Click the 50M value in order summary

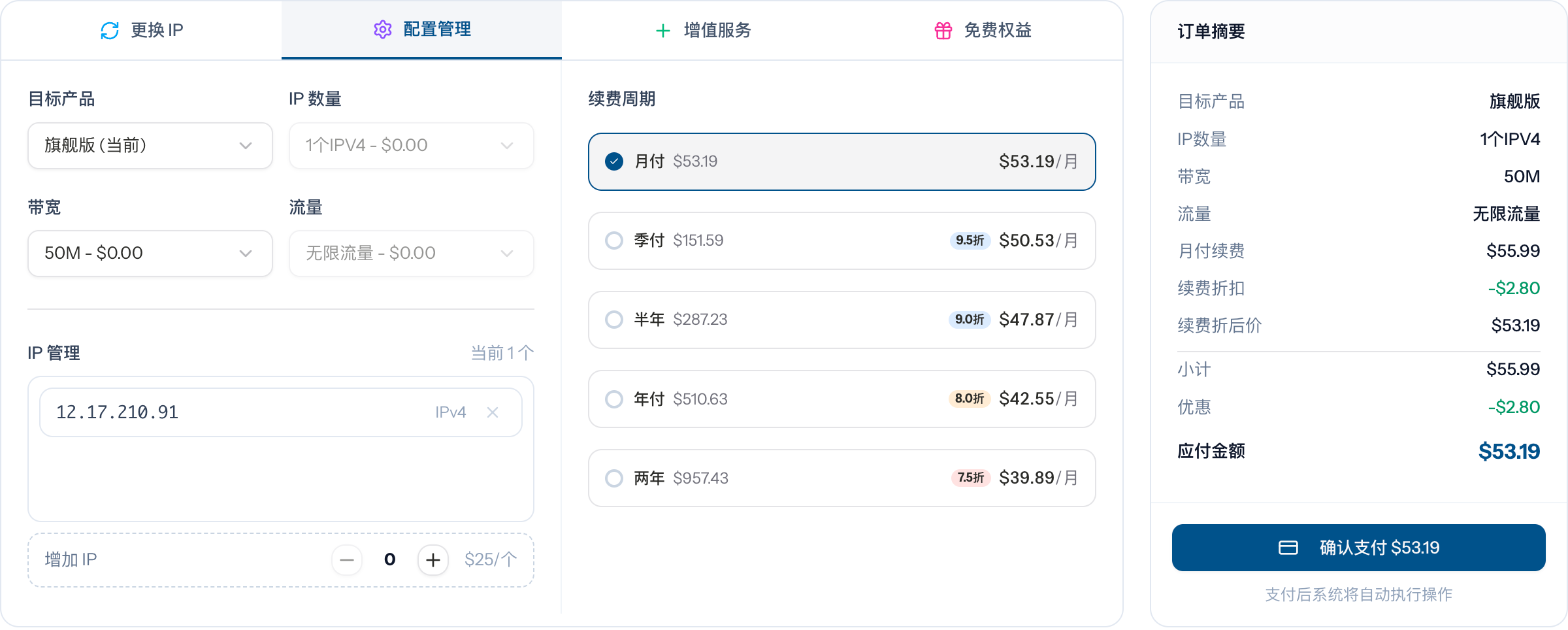click(1522, 177)
